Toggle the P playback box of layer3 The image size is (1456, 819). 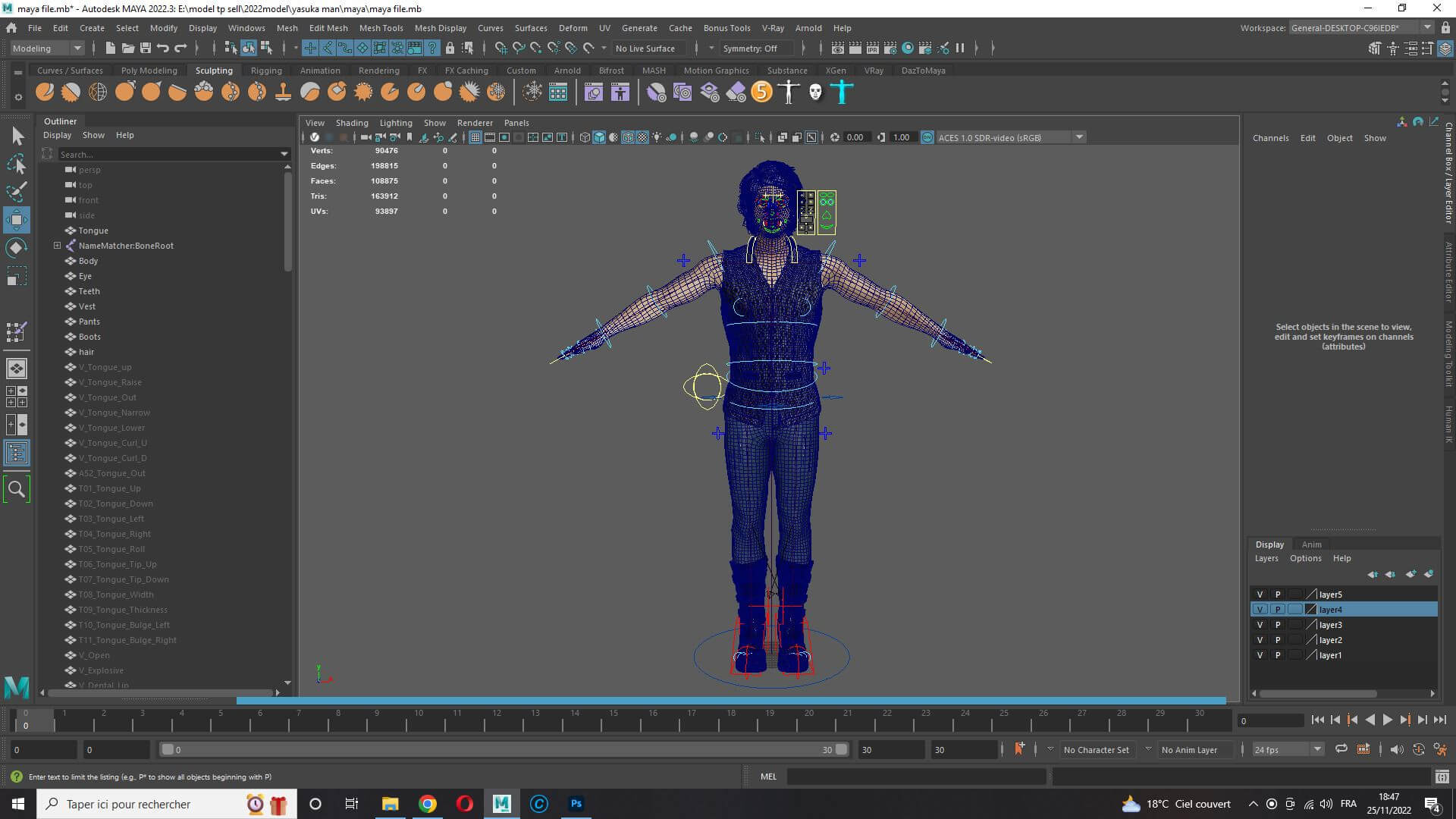[1278, 625]
